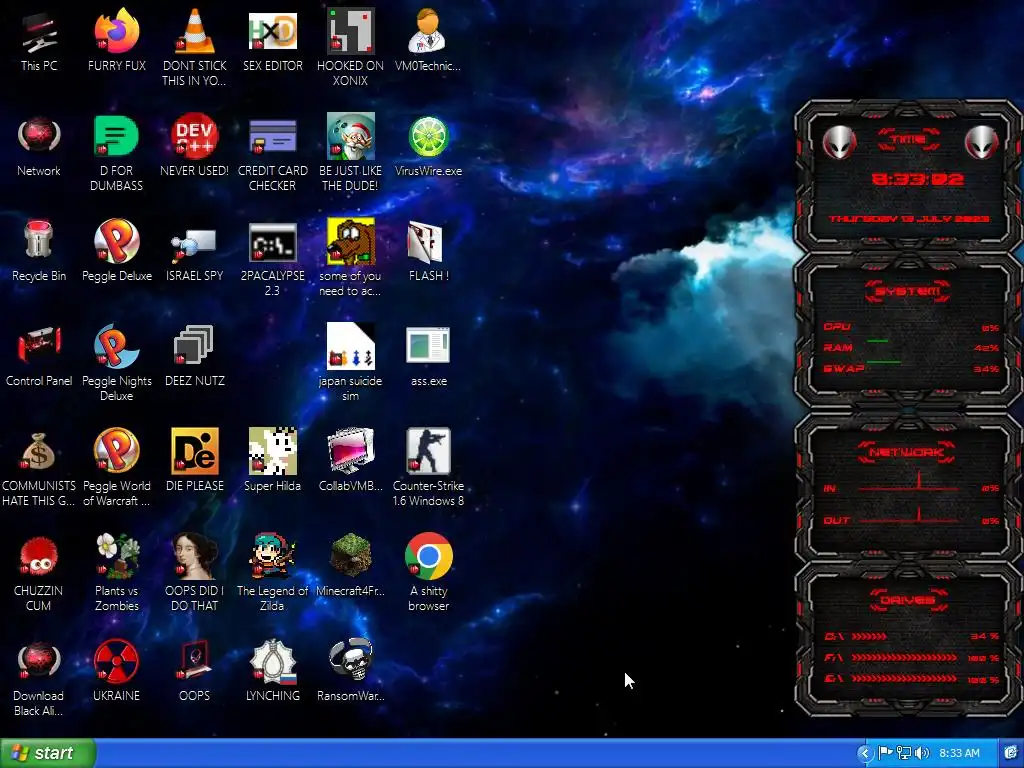Select the CollabVMB monitor icon
The width and height of the screenshot is (1024, 768).
pyautogui.click(x=350, y=451)
